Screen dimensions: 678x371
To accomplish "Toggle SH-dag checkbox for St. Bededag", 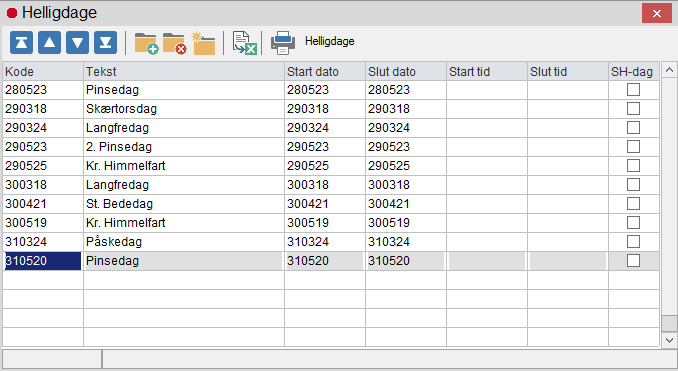I will [633, 204].
